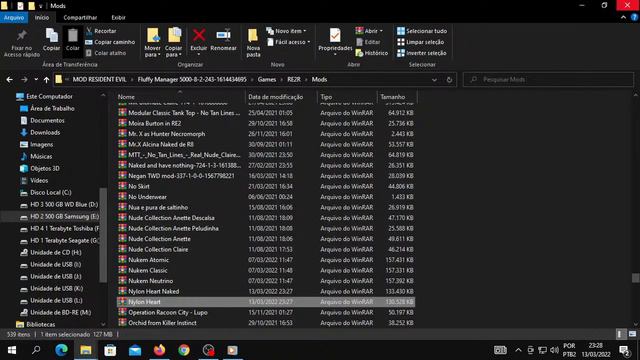Select the No Skirt archive file

(x=139, y=187)
